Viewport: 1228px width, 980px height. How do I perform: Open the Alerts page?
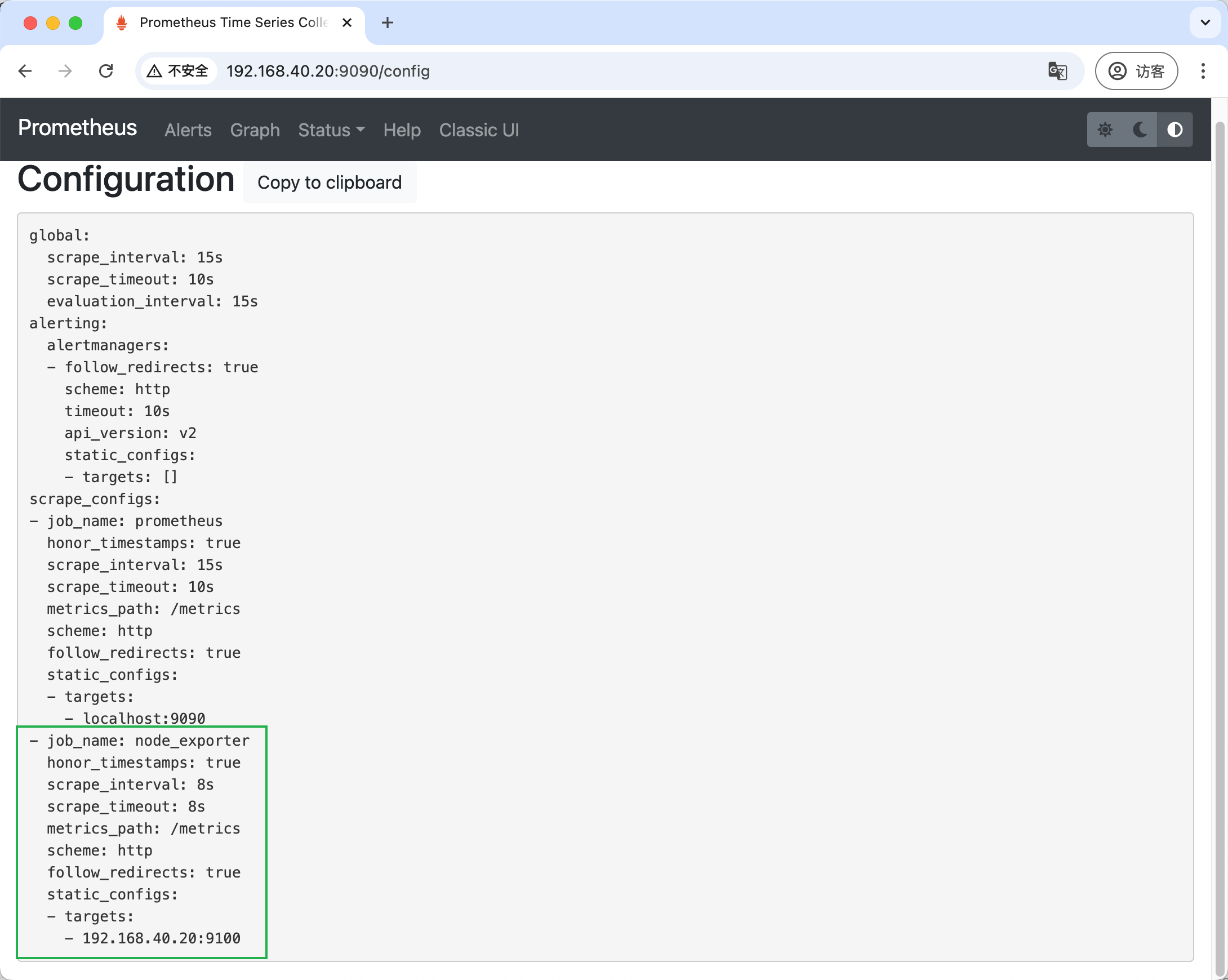coord(188,131)
